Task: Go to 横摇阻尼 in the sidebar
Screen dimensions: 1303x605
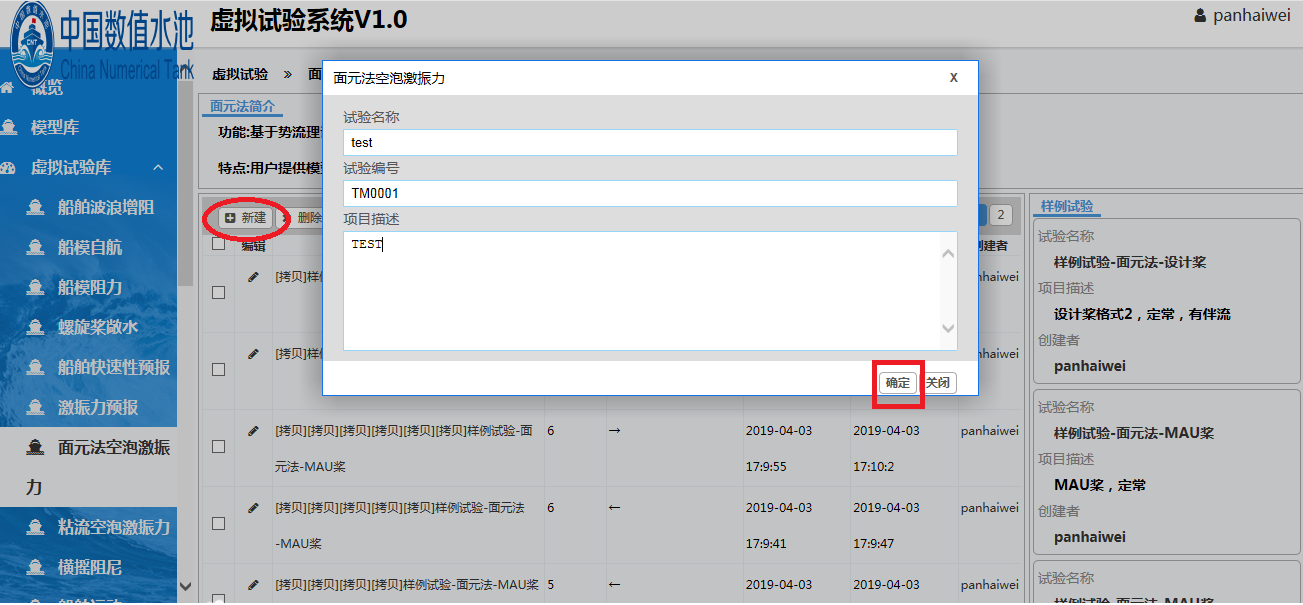Action: click(89, 568)
